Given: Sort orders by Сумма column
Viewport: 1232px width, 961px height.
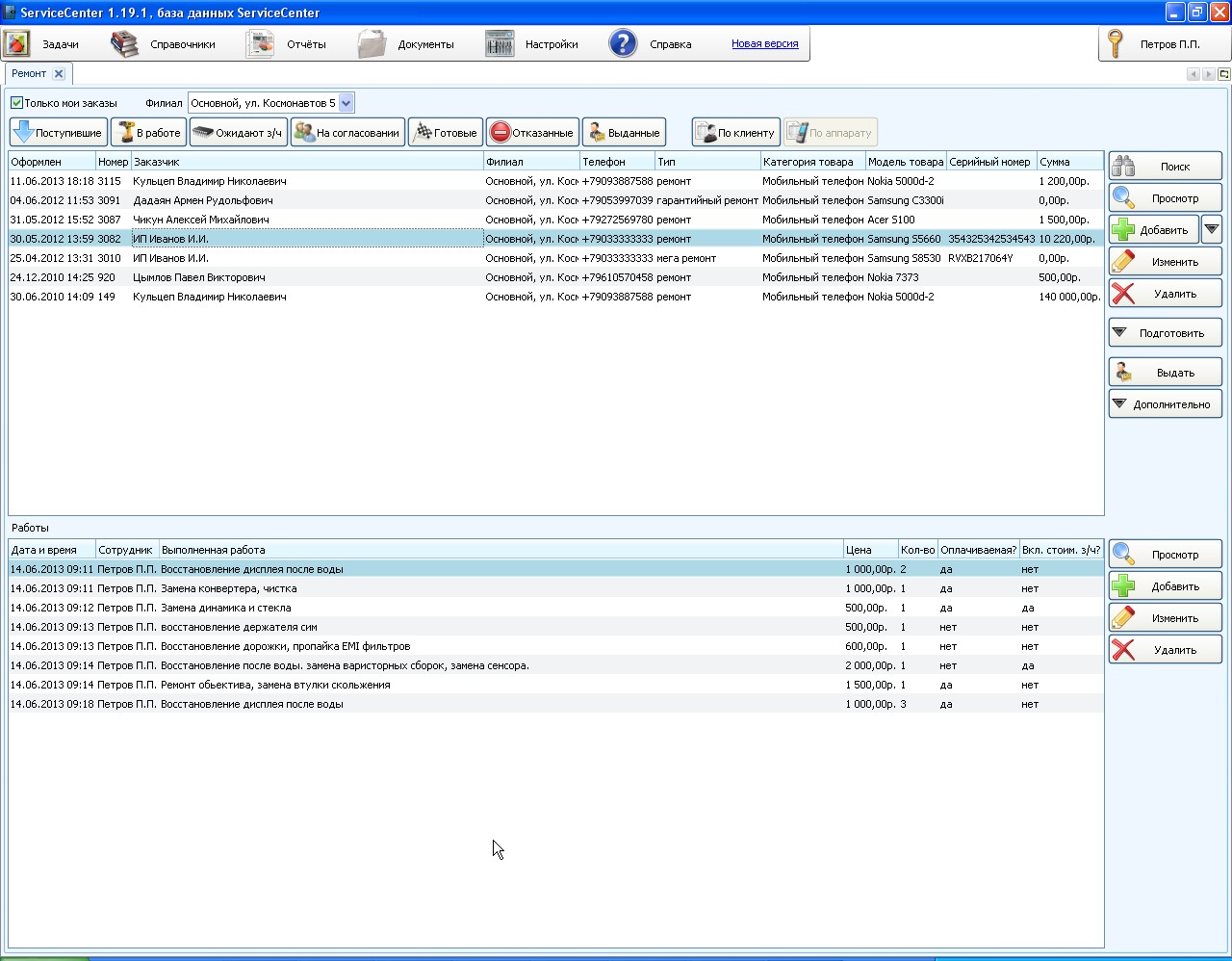Looking at the screenshot, I should (1070, 162).
